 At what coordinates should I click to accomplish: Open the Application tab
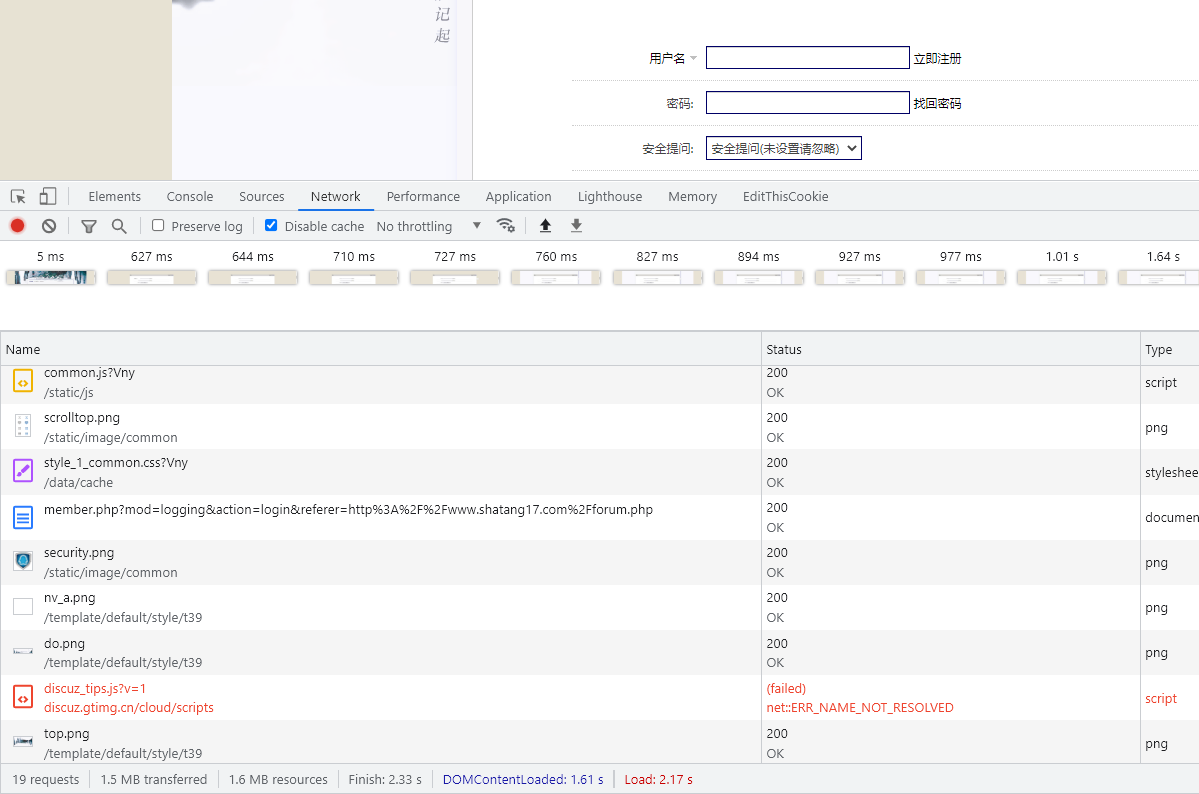tap(518, 196)
